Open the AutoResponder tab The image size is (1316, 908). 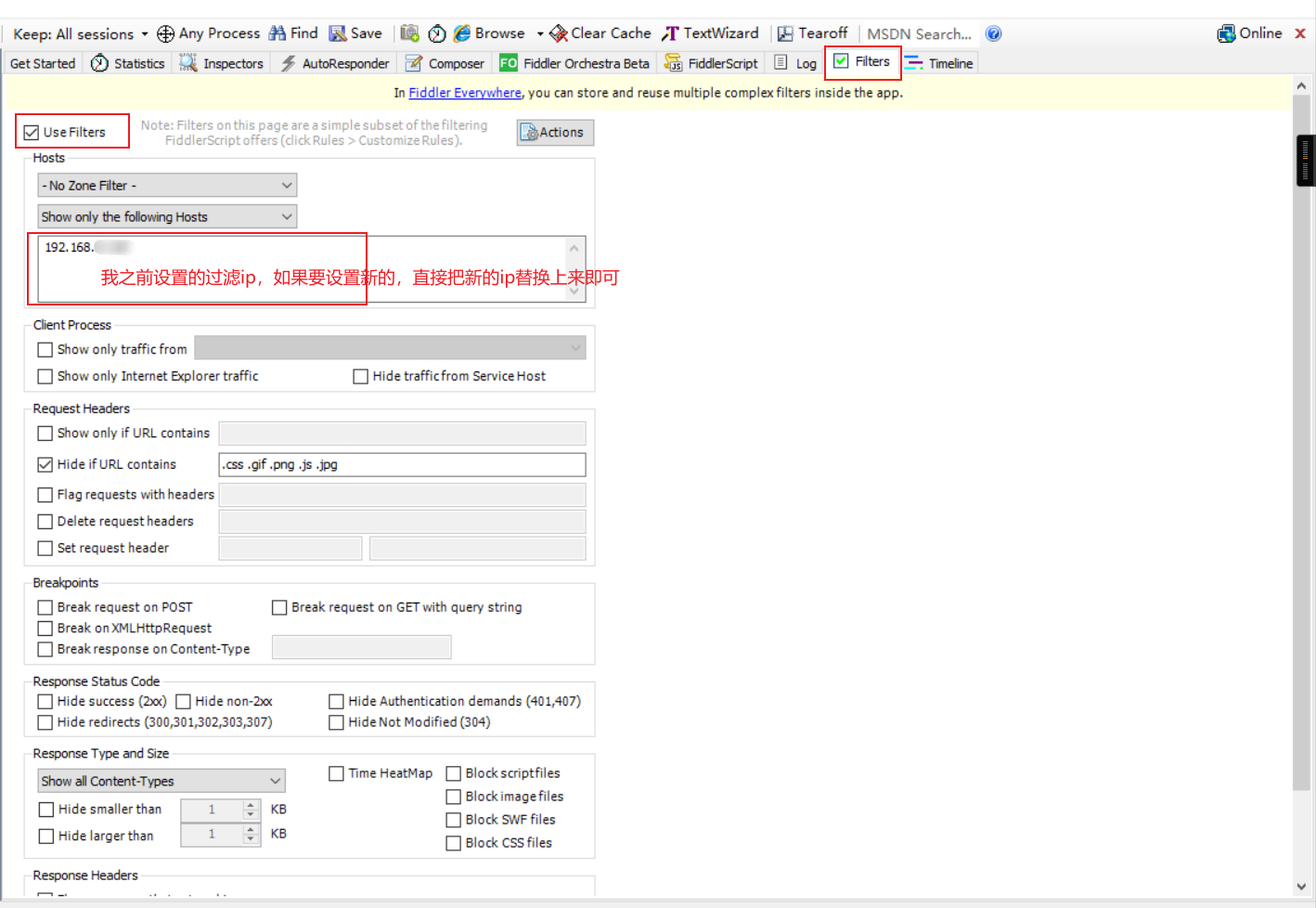(x=335, y=63)
